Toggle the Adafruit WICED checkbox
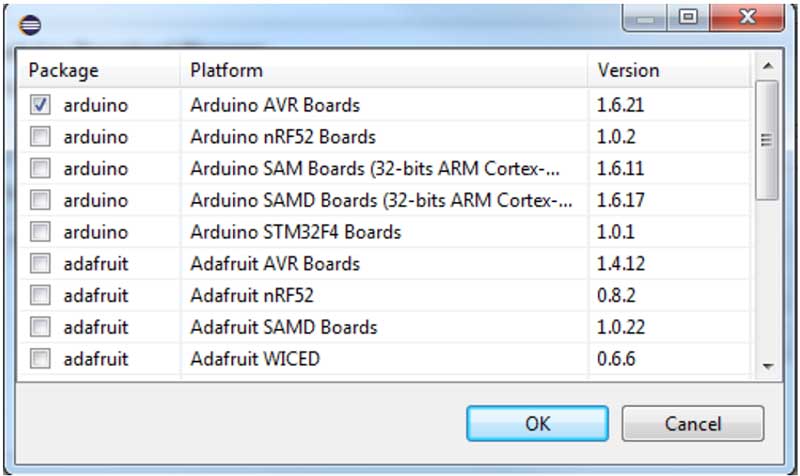This screenshot has height=476, width=800. 41,358
